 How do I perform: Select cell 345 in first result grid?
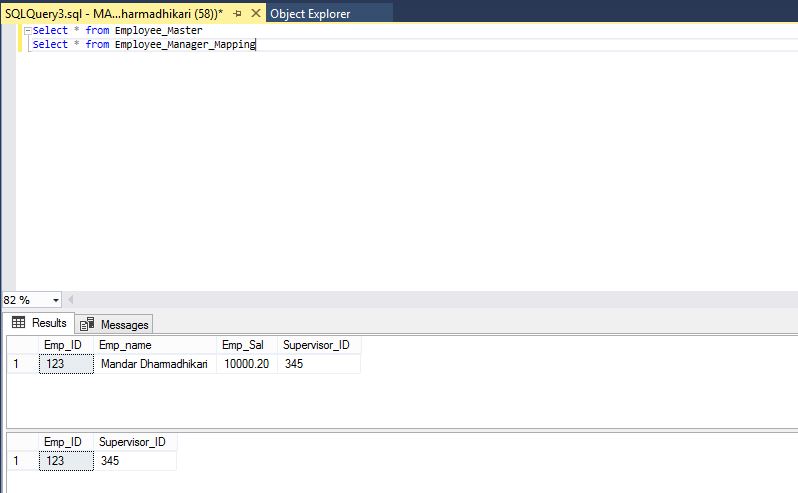pos(319,364)
